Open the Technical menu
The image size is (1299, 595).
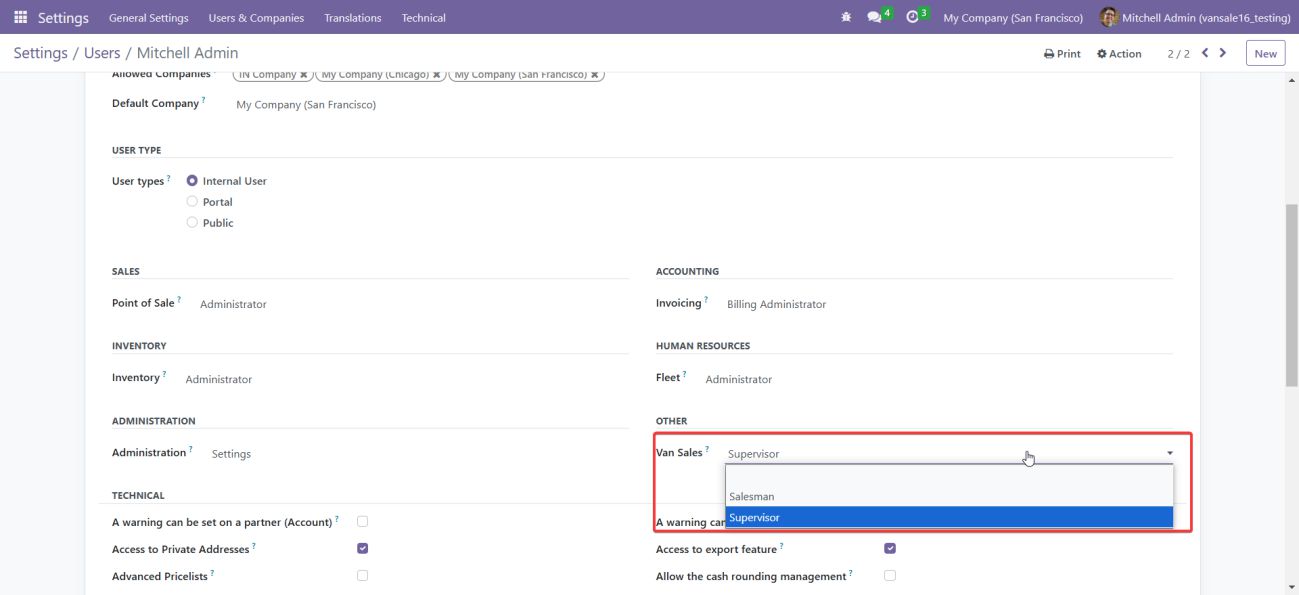point(423,18)
